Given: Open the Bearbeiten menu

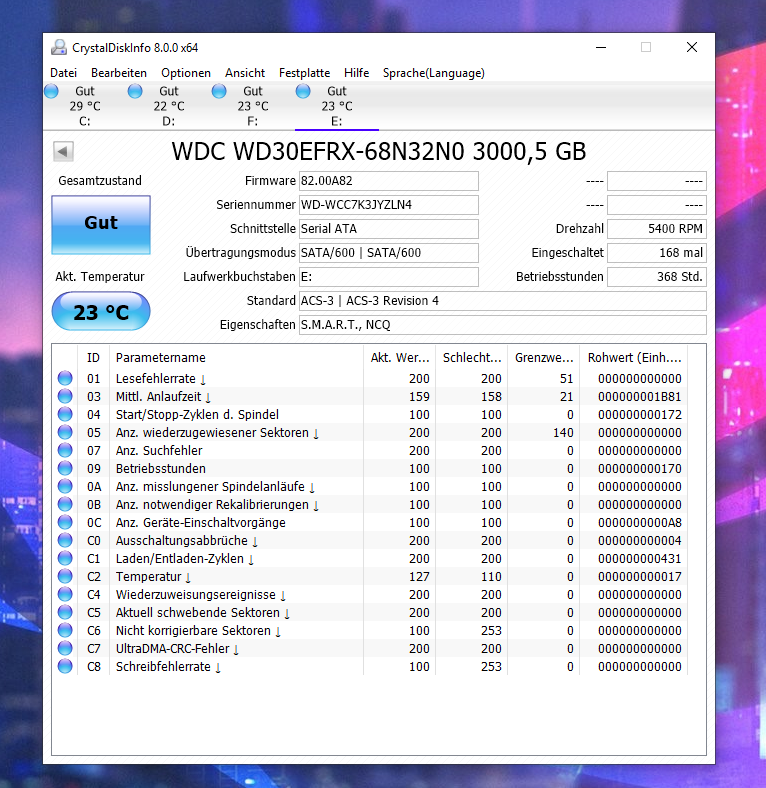Looking at the screenshot, I should [119, 73].
